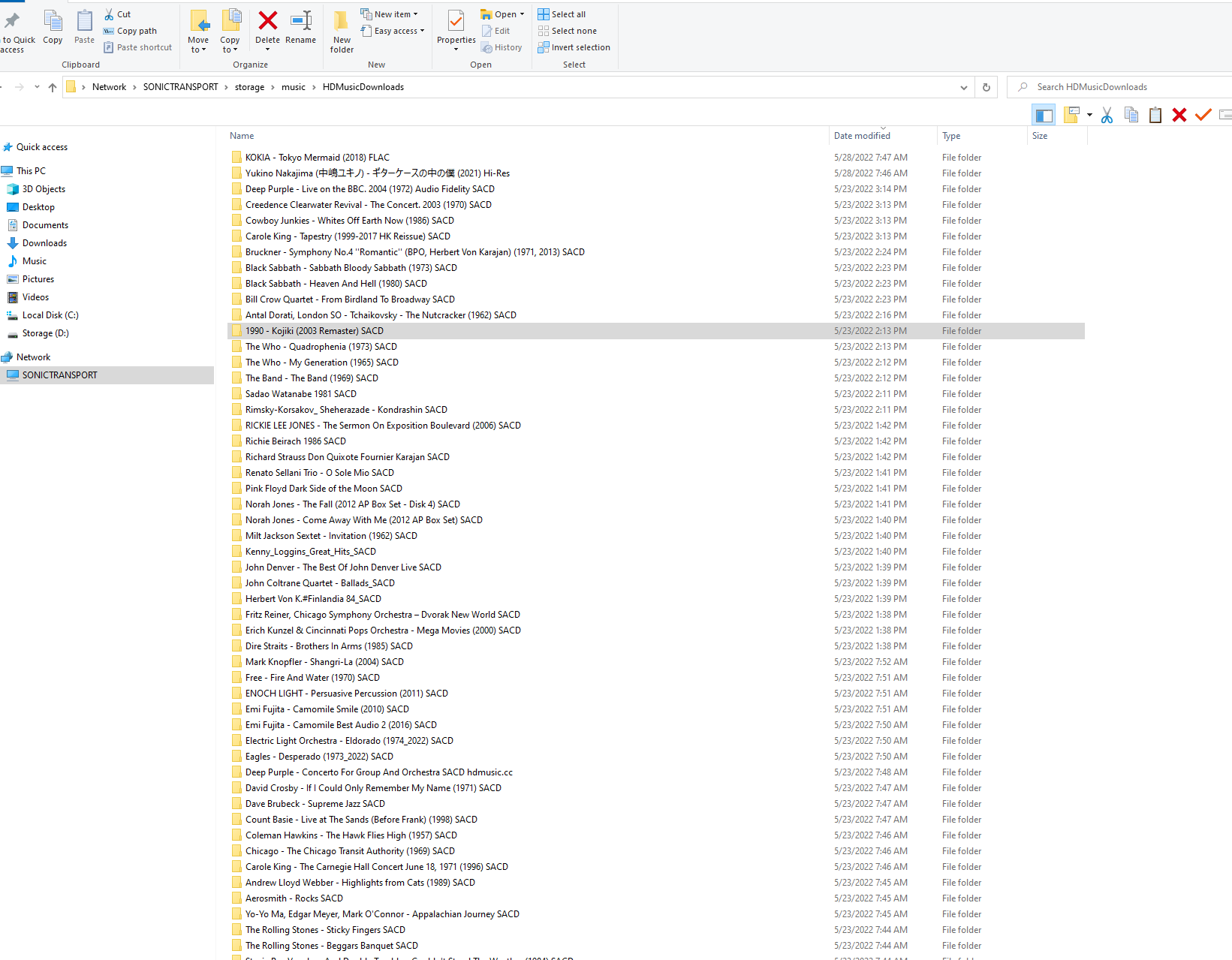Click storage in the address breadcrumb

tap(249, 87)
